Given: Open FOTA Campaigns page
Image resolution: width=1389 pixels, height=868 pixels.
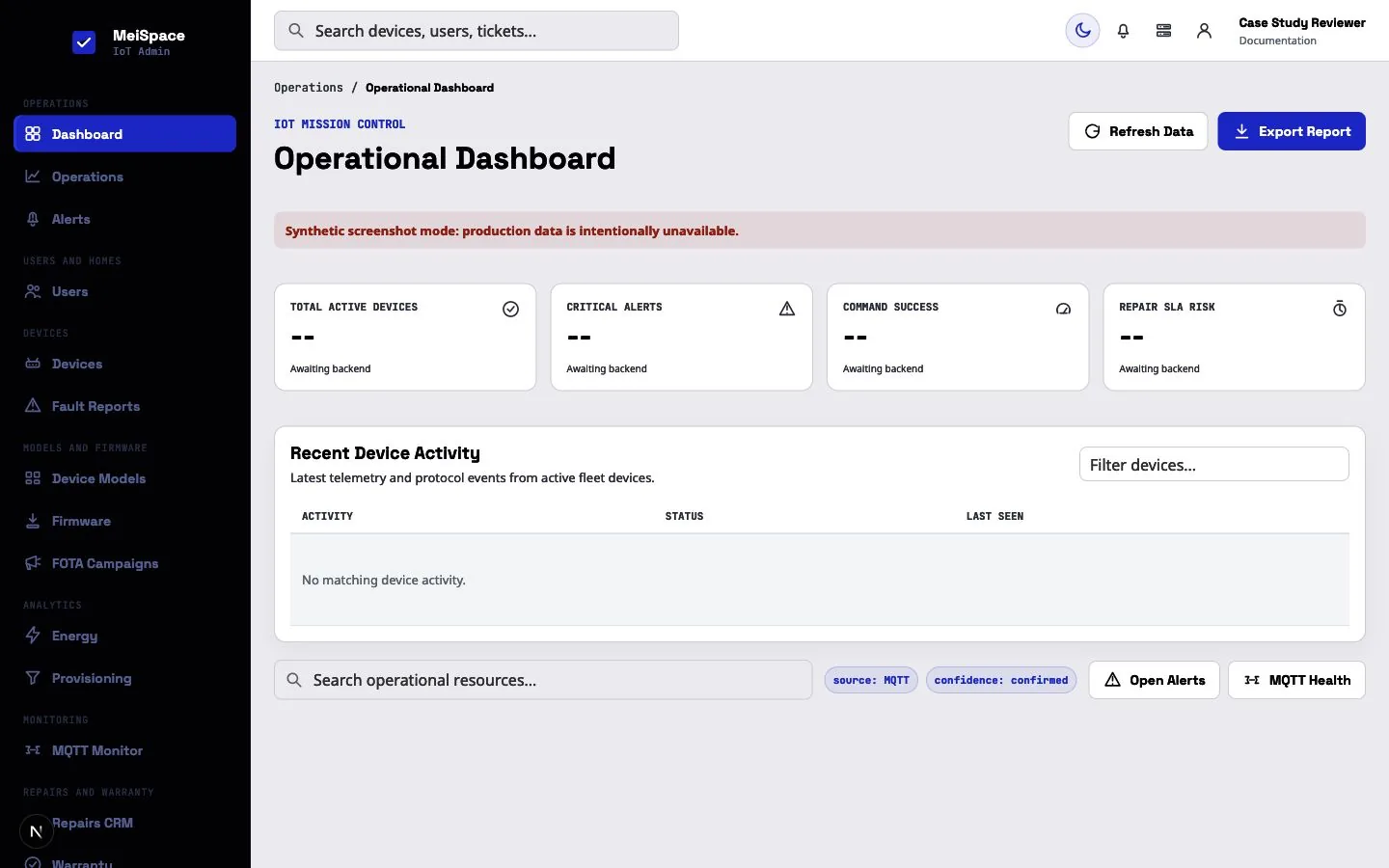Looking at the screenshot, I should pyautogui.click(x=124, y=563).
